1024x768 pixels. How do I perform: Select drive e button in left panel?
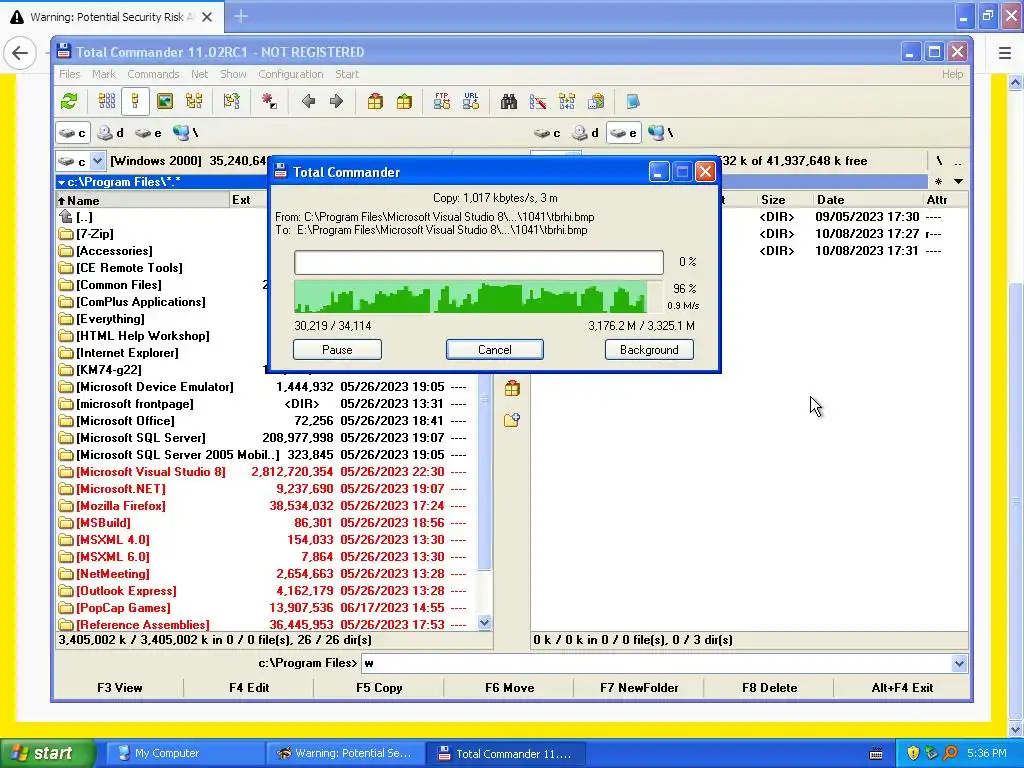[148, 133]
